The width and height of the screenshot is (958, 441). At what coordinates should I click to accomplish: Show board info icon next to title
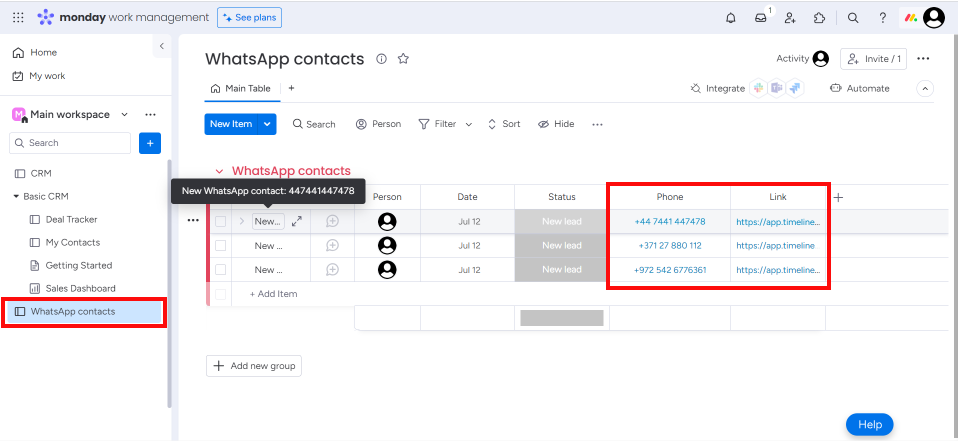381,59
